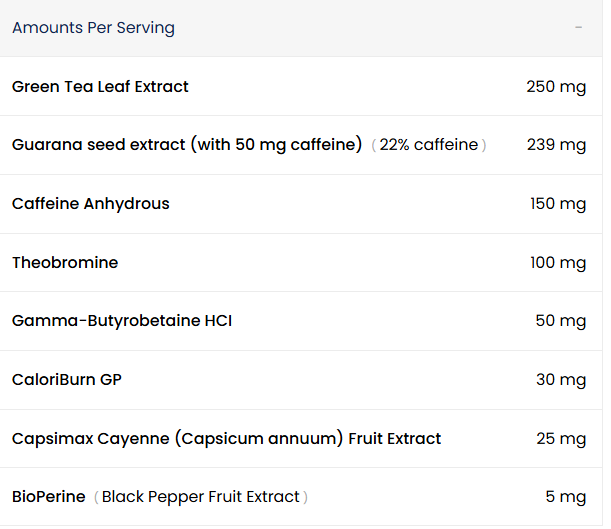Click the 239 mg amount
This screenshot has width=611, height=529.
click(556, 145)
